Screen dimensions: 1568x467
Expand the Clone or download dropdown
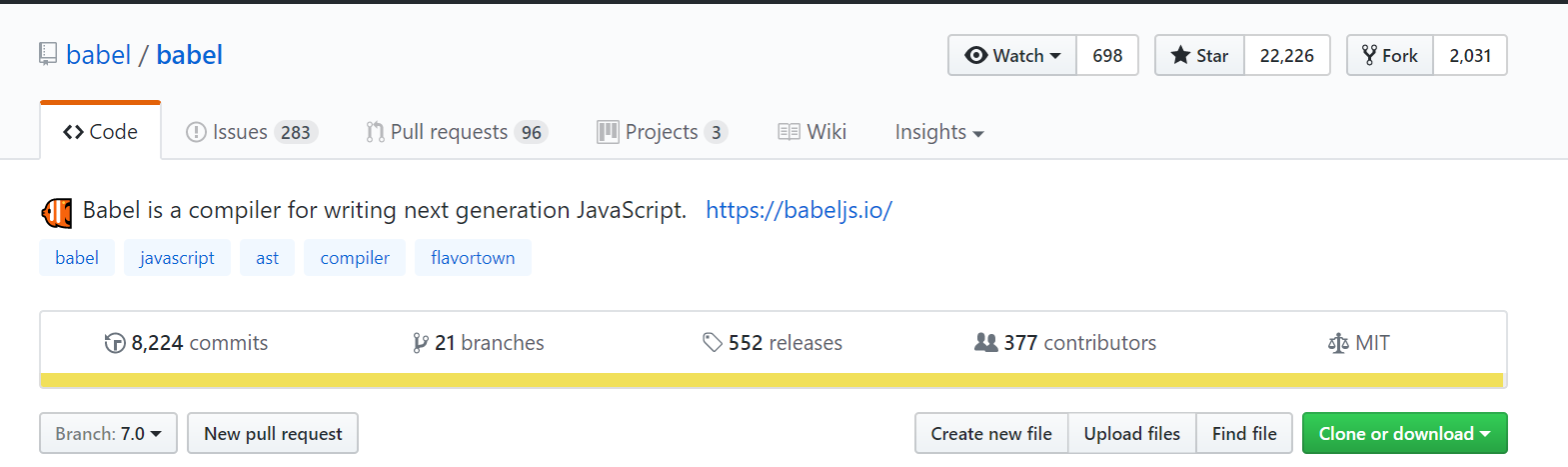(x=1405, y=433)
